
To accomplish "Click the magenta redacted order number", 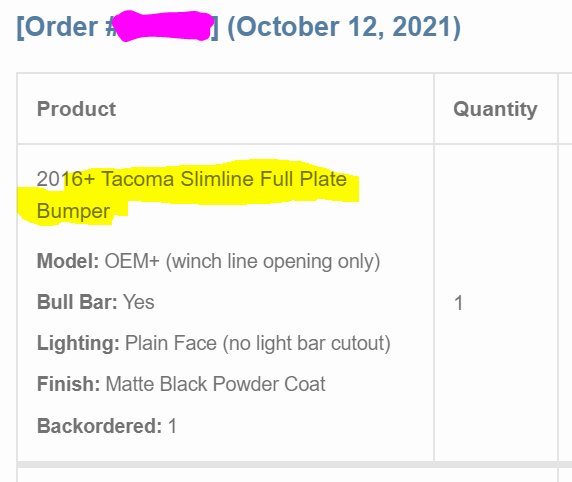I will click(x=162, y=26).
